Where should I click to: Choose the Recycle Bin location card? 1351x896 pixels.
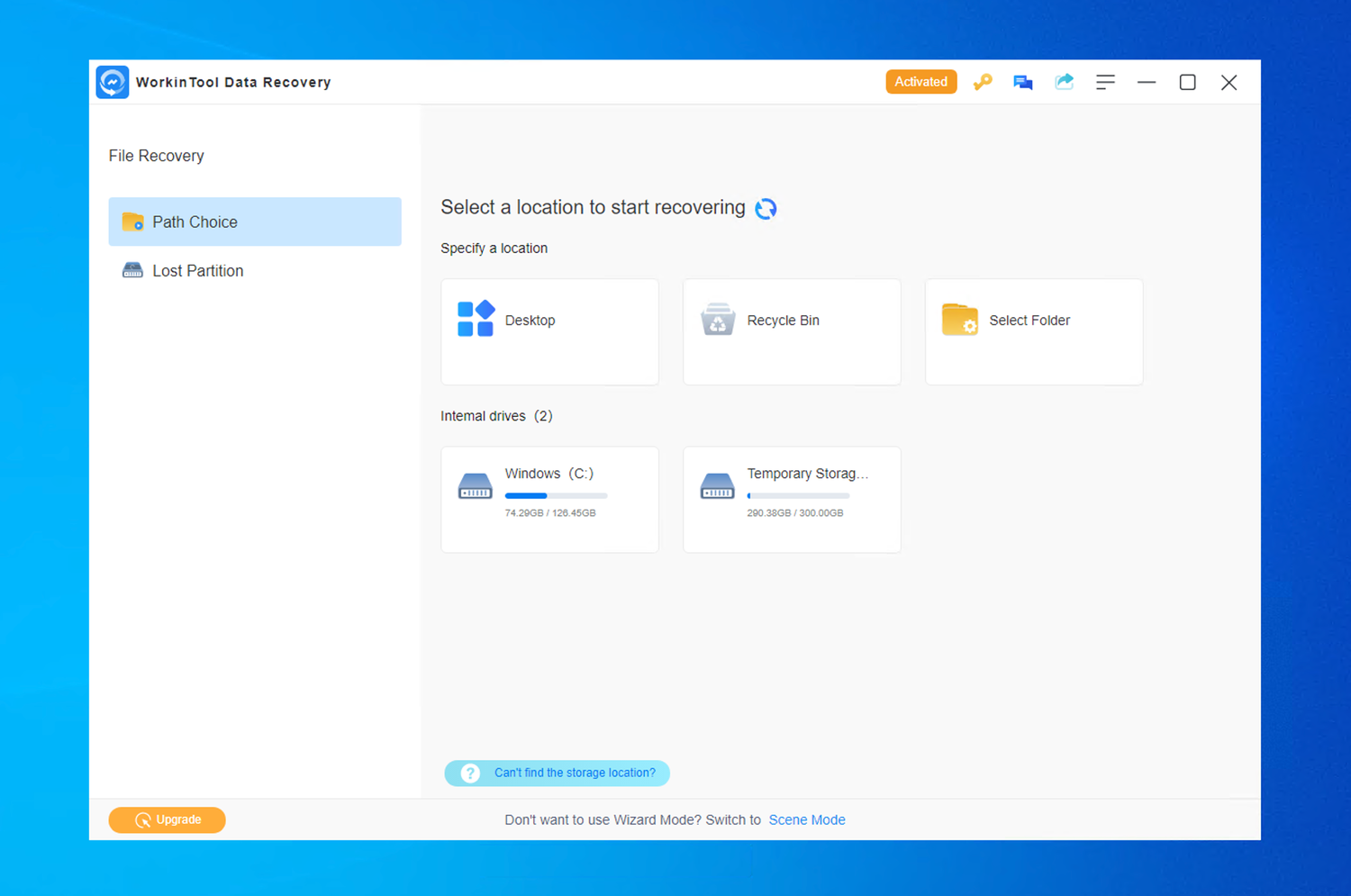pos(792,332)
